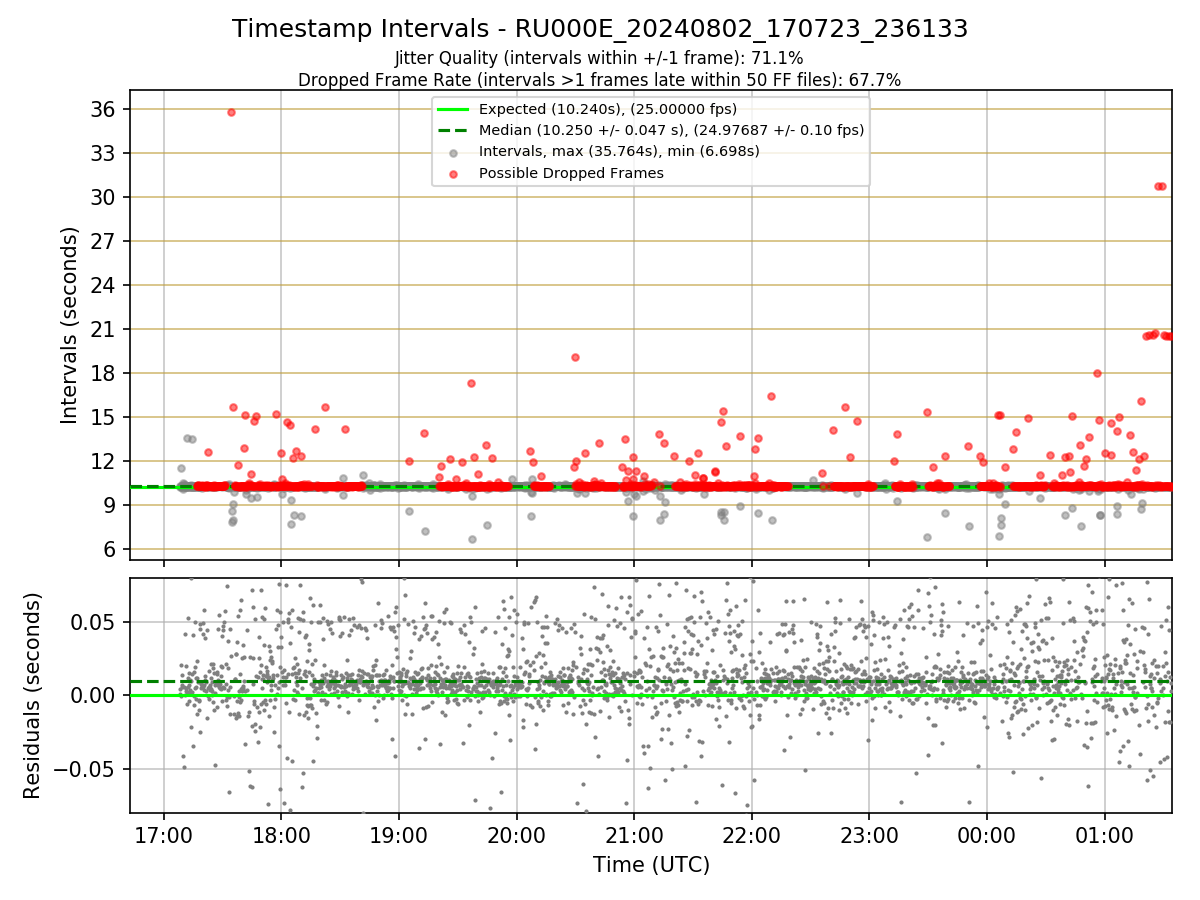Click the 'Possible Dropped Frames' legend entry

571,173
